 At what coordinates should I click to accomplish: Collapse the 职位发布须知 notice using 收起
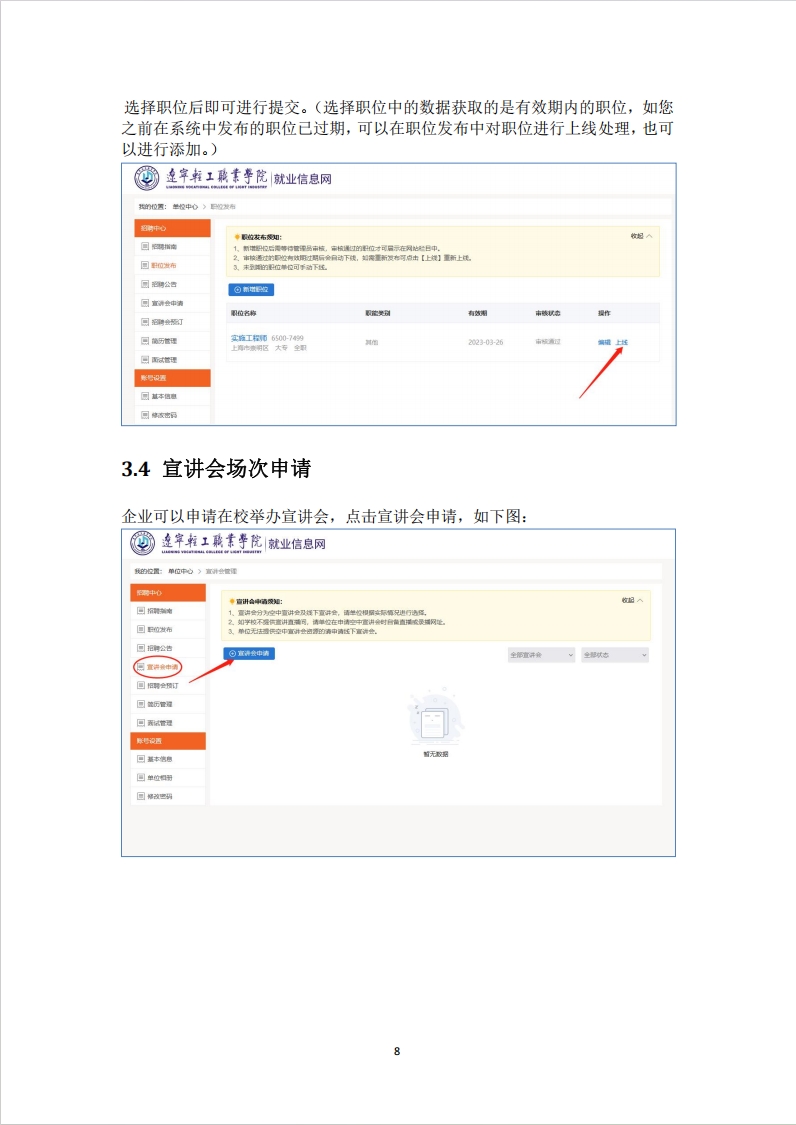tap(641, 236)
